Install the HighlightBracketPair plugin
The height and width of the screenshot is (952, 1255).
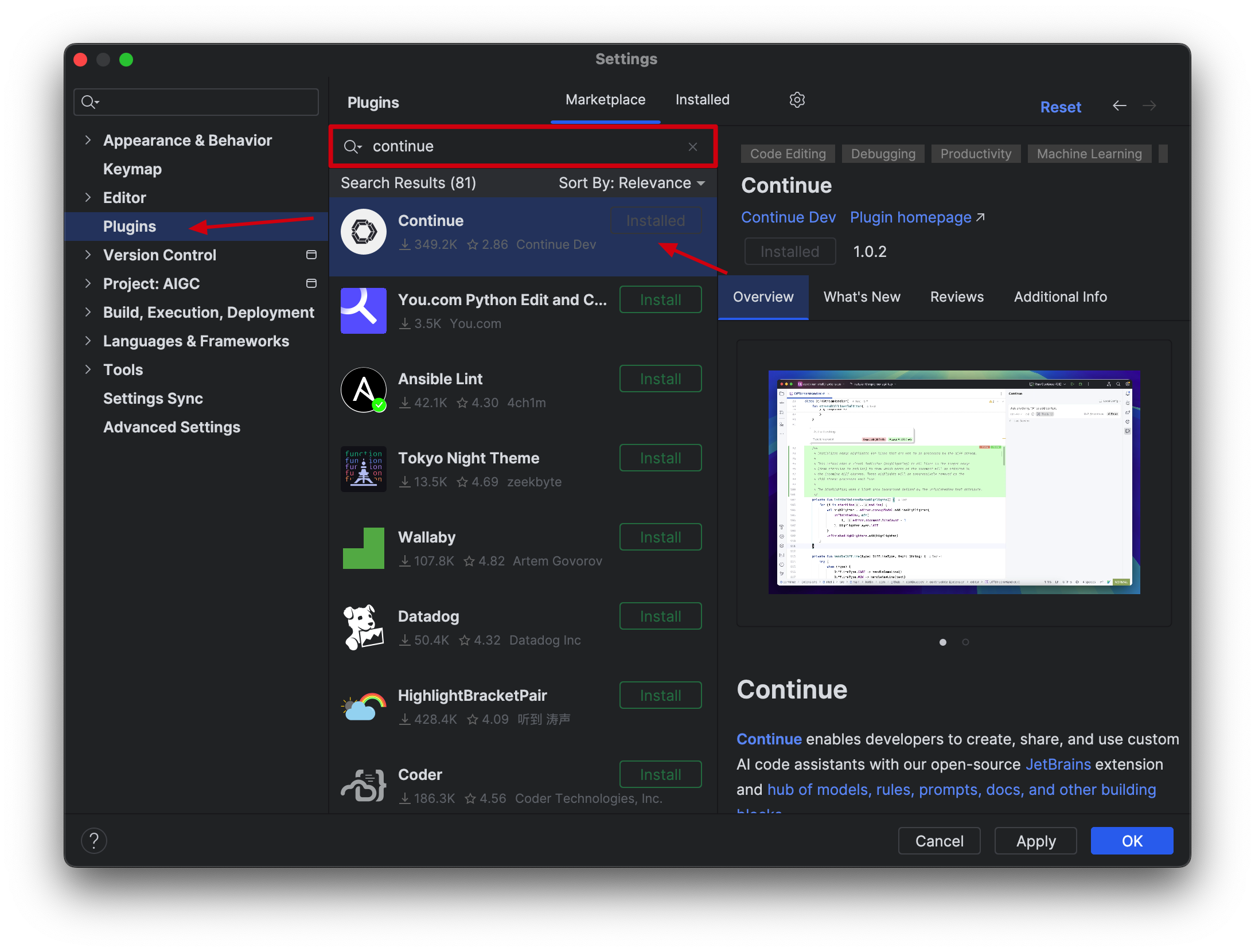click(660, 695)
